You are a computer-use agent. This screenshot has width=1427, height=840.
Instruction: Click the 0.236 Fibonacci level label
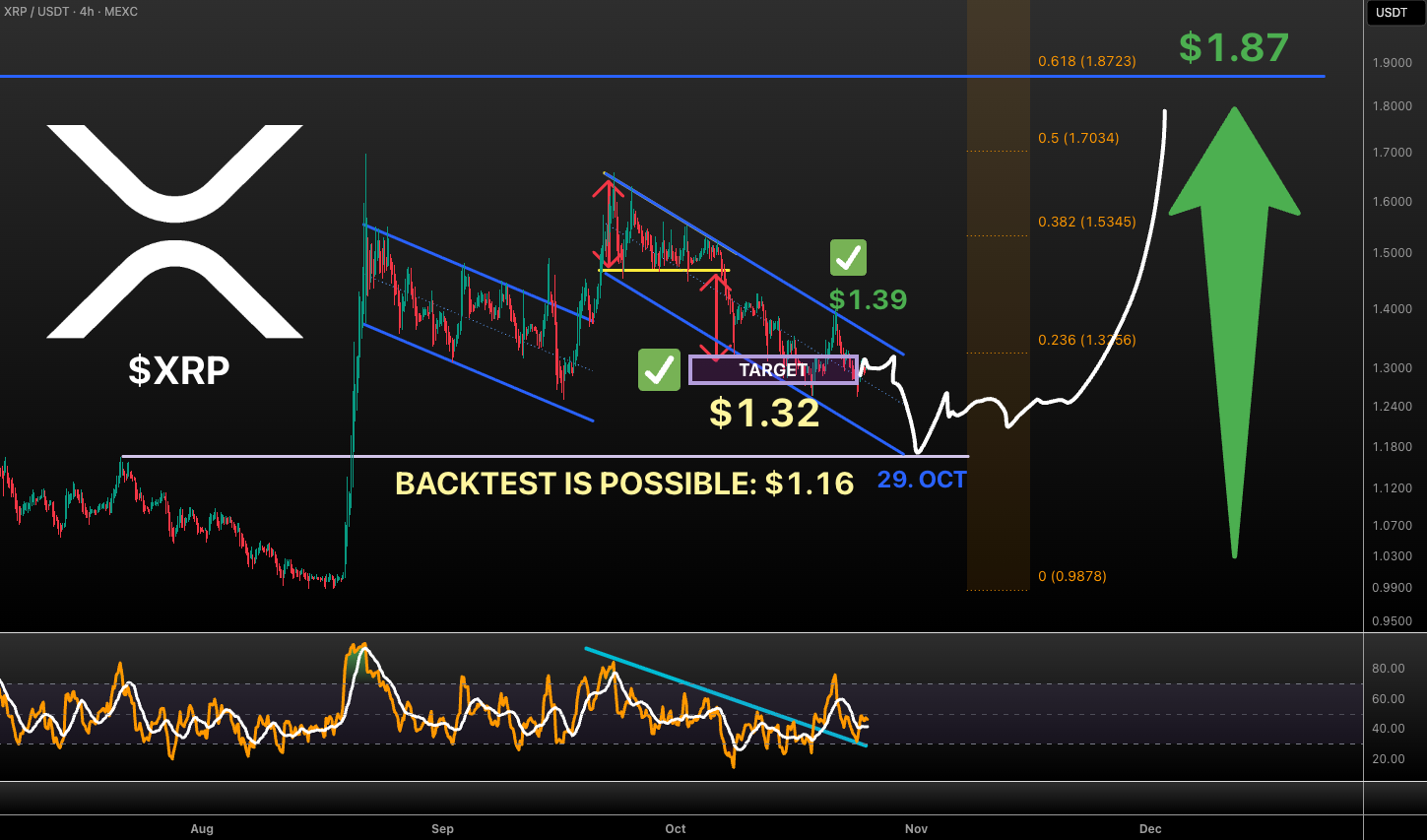pos(1087,340)
